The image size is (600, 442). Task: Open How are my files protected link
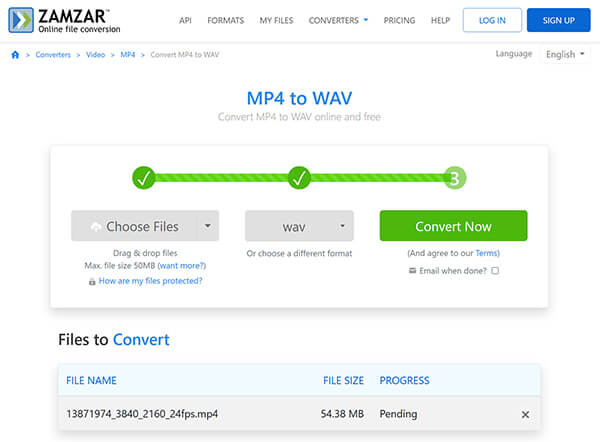pyautogui.click(x=150, y=281)
